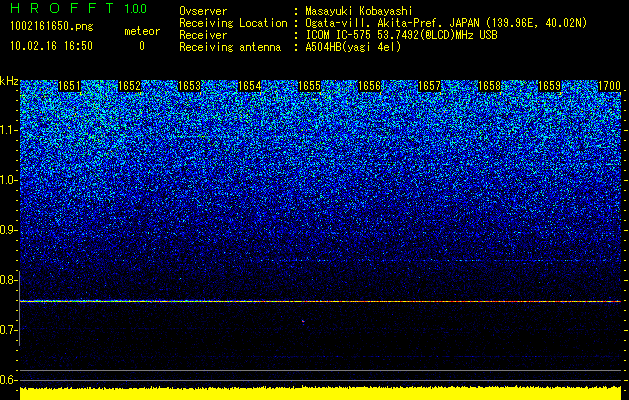
Task: Click the 1.1 frequency axis label
Action: [x=9, y=130]
